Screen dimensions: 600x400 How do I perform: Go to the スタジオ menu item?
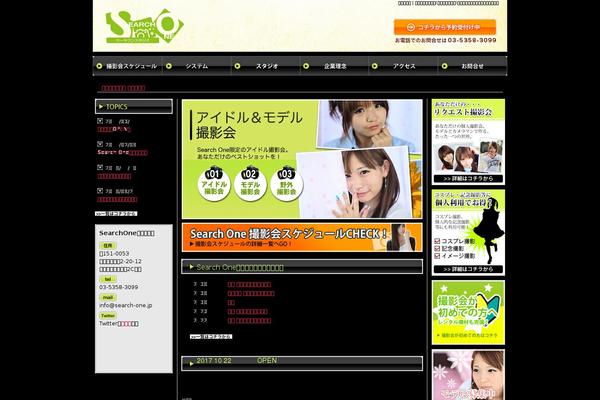coord(266,66)
